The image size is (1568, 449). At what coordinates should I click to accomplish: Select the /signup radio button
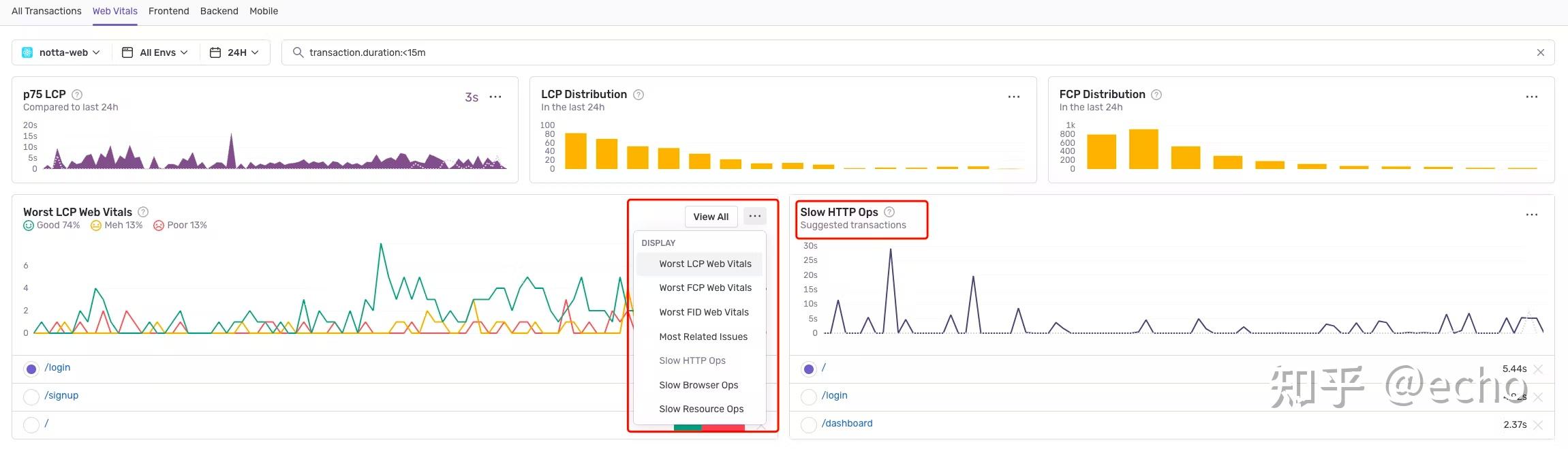[31, 397]
